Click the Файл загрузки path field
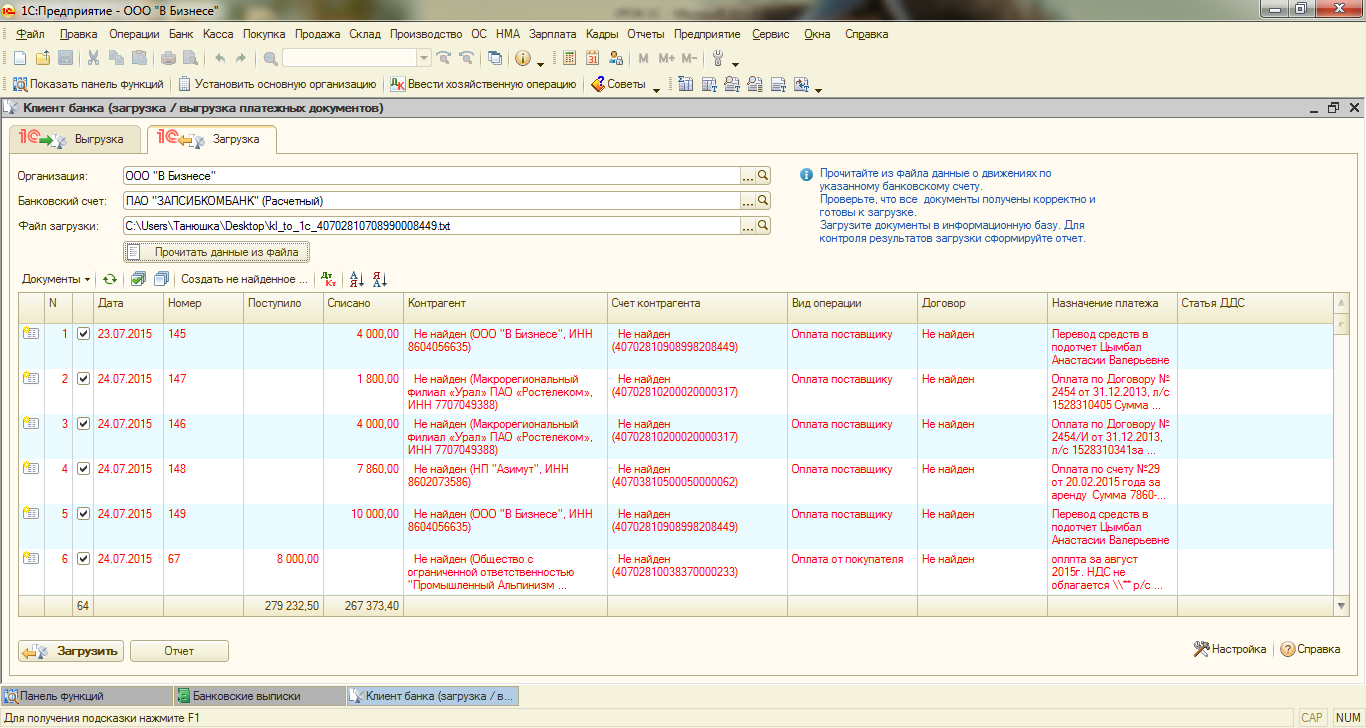This screenshot has height=728, width=1366. point(431,226)
